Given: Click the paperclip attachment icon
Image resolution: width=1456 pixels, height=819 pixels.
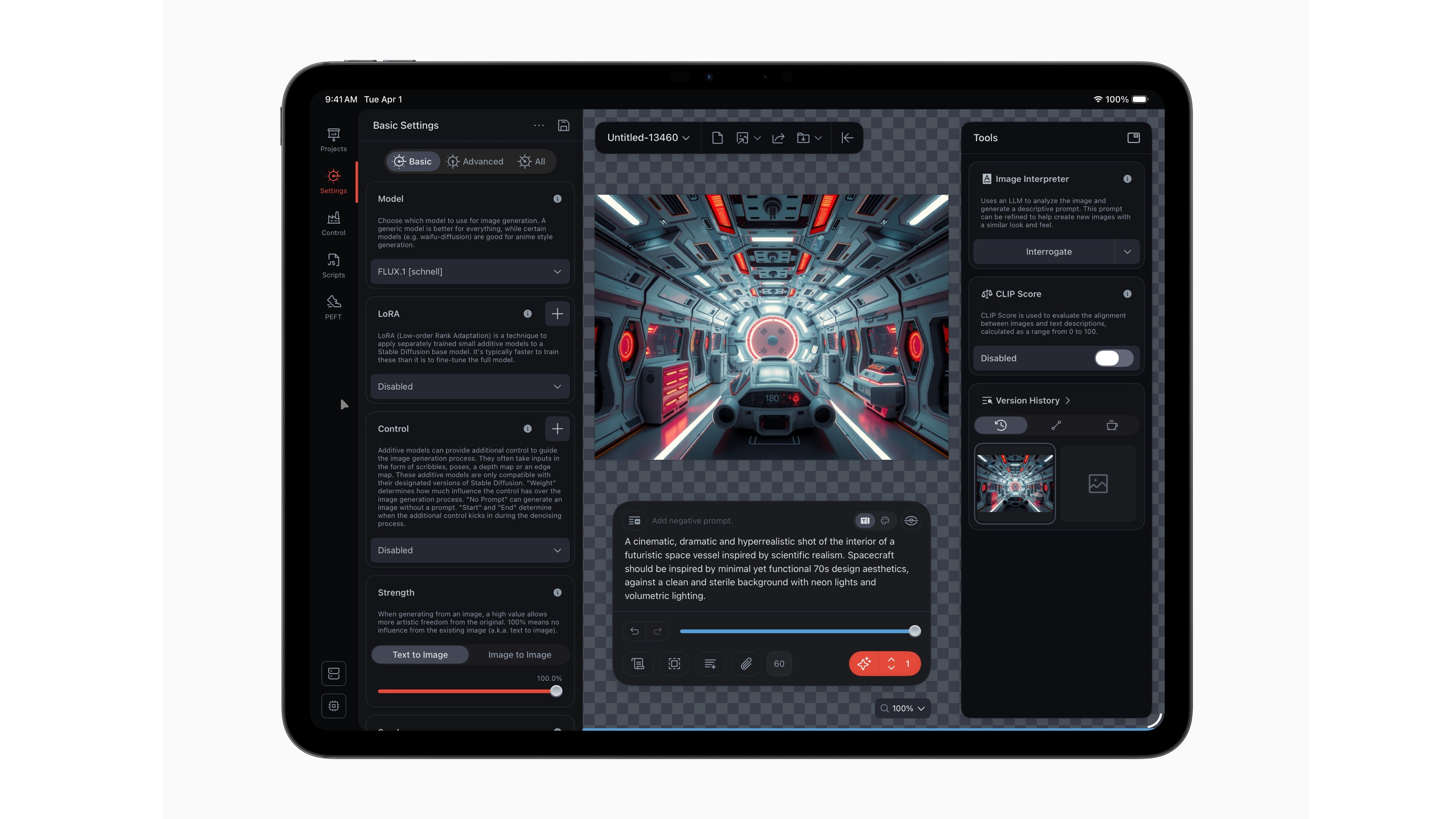Looking at the screenshot, I should 746,664.
